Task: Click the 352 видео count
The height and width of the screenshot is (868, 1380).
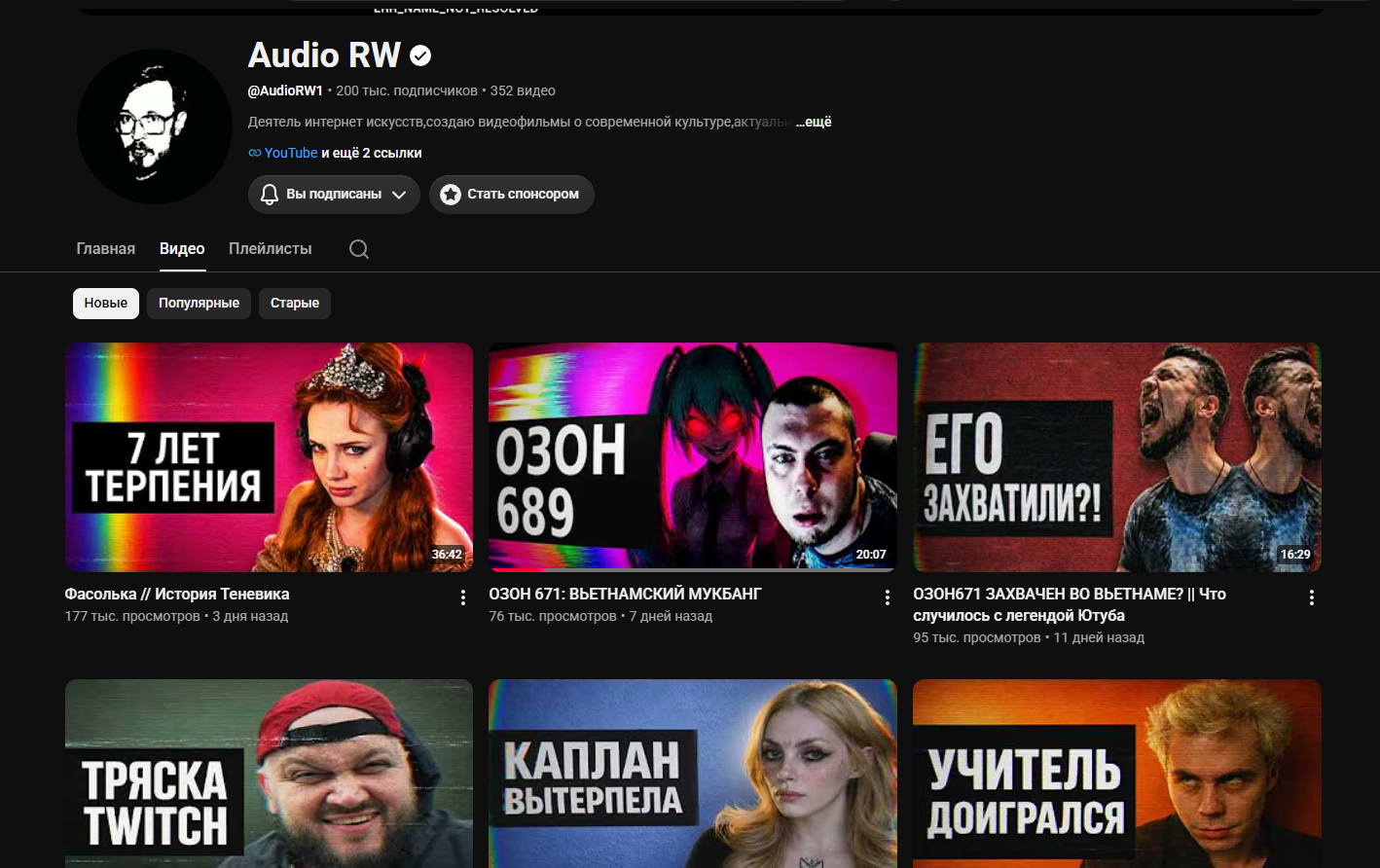Action: [523, 90]
